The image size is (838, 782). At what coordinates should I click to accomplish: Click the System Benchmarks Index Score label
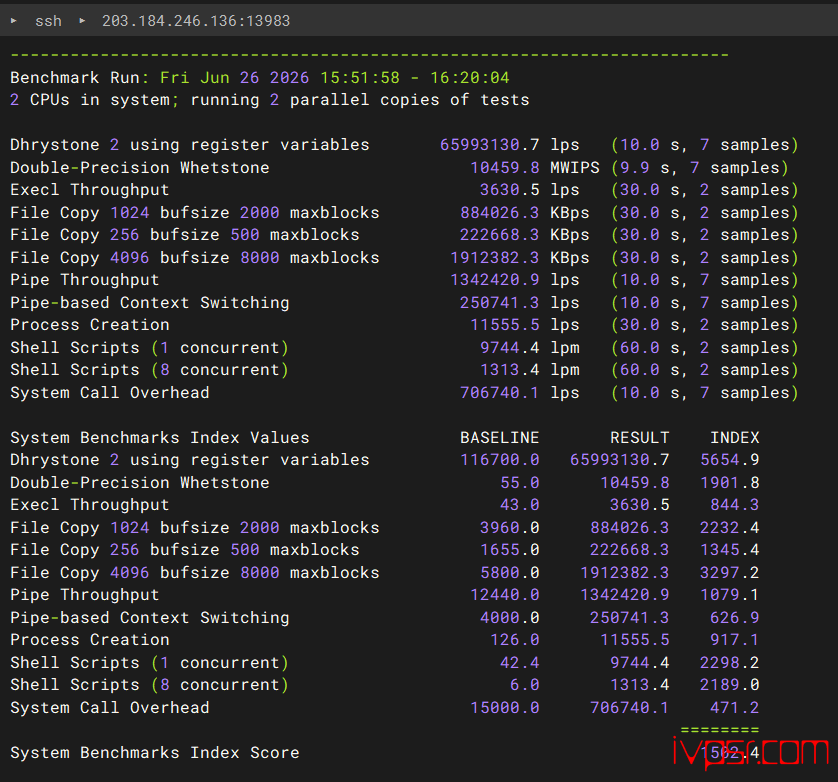point(155,753)
